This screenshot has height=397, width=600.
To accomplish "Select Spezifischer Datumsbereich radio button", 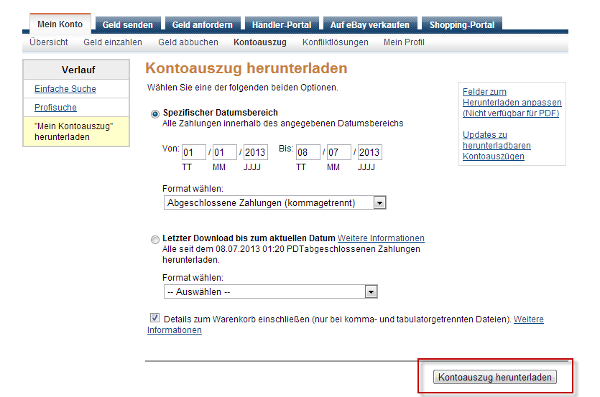I will tap(155, 114).
